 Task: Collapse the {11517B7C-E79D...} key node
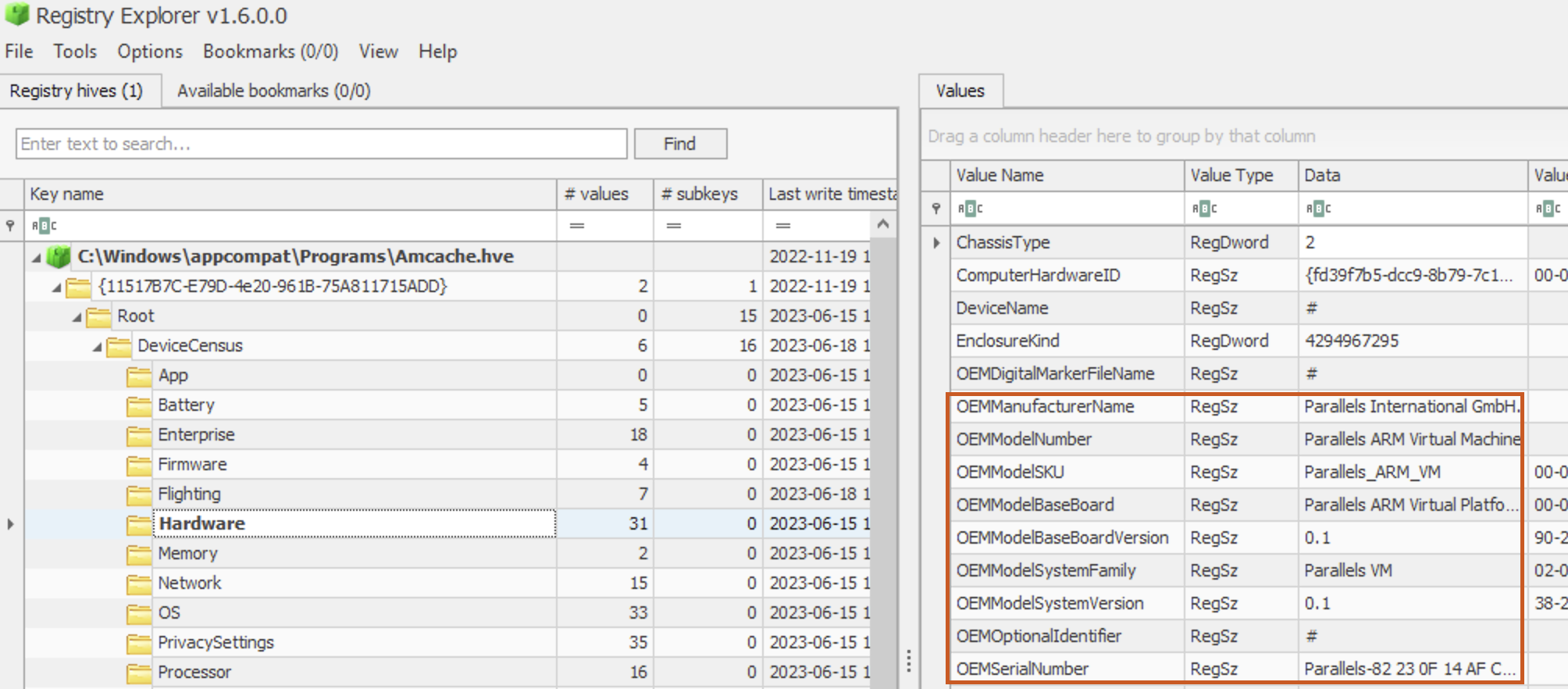(x=56, y=287)
